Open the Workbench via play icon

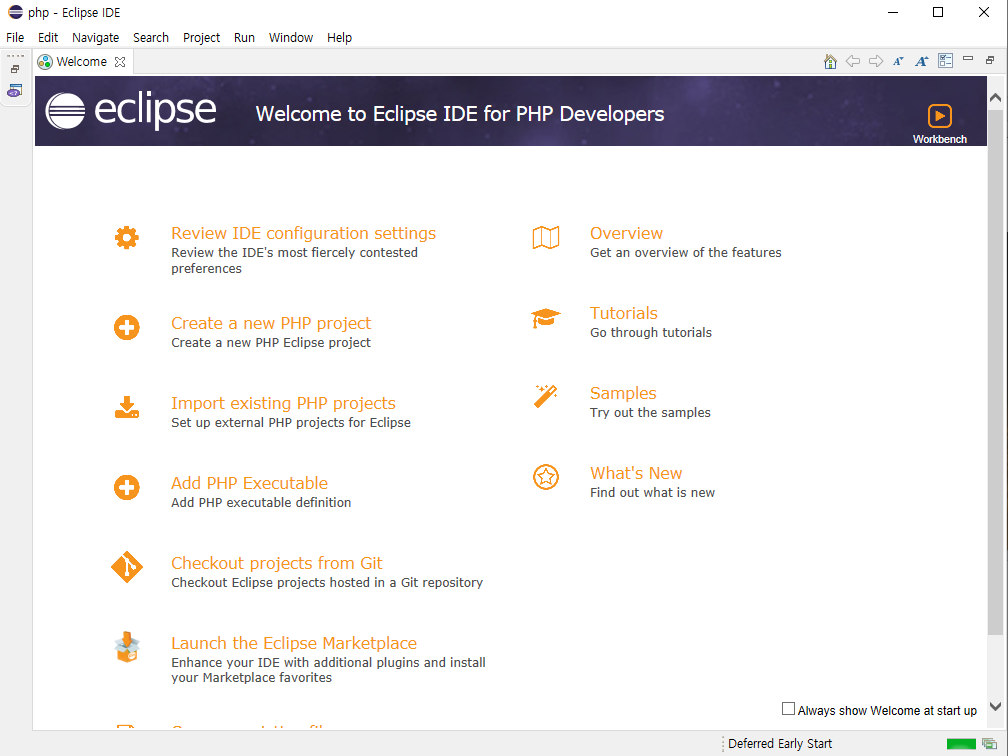pos(939,116)
